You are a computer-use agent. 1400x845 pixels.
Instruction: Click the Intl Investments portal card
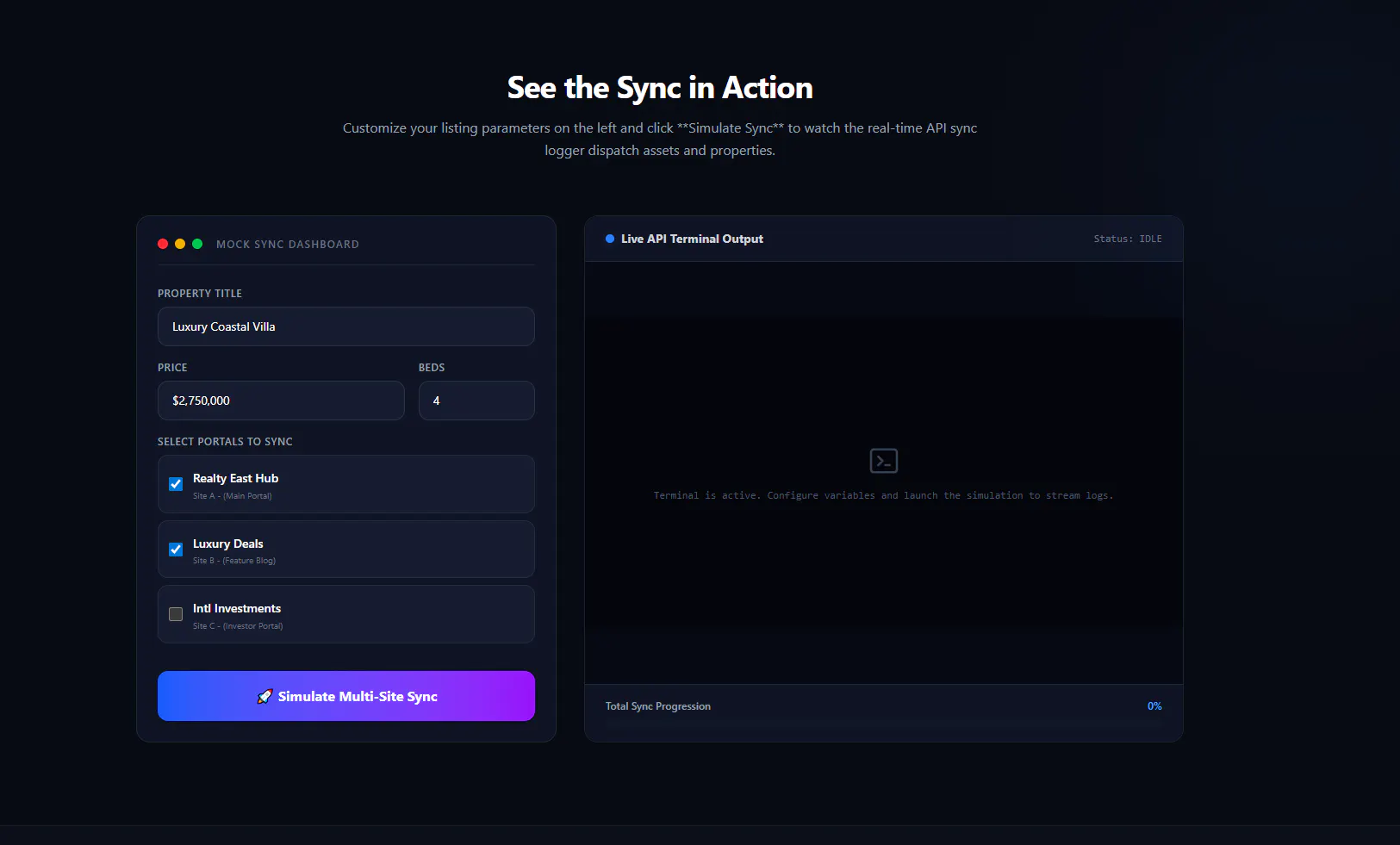click(346, 614)
